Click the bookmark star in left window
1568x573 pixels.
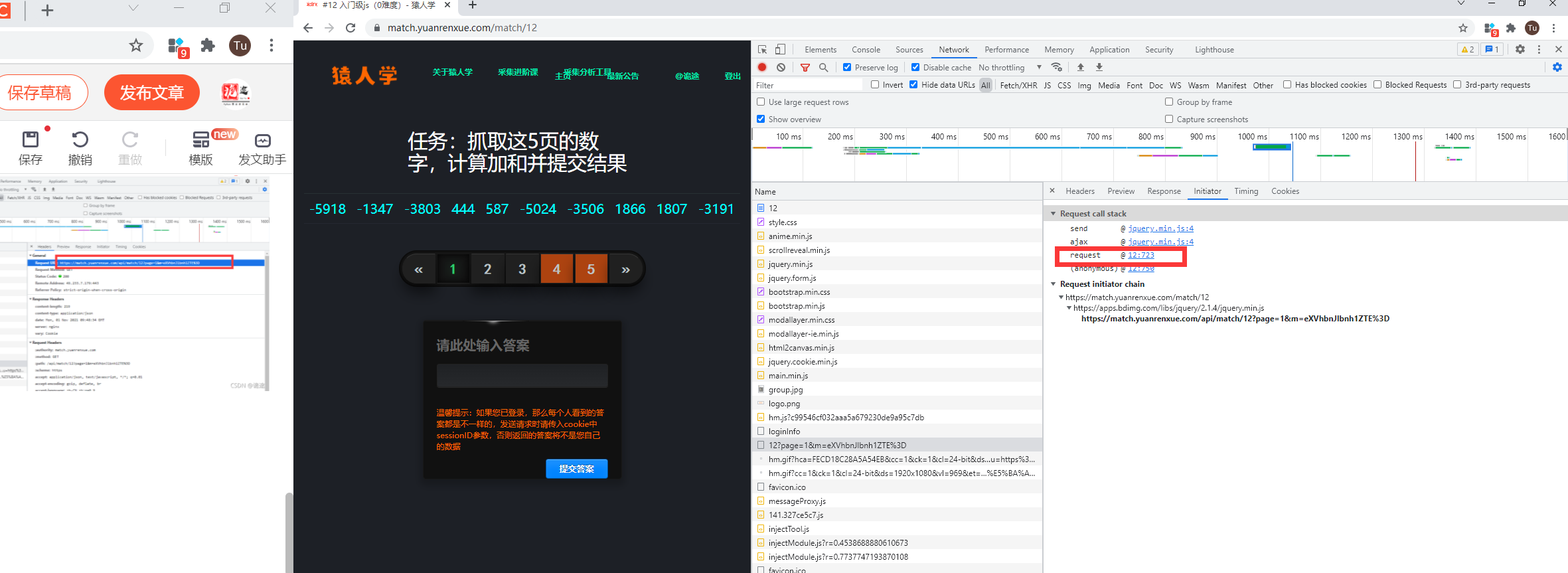[136, 45]
